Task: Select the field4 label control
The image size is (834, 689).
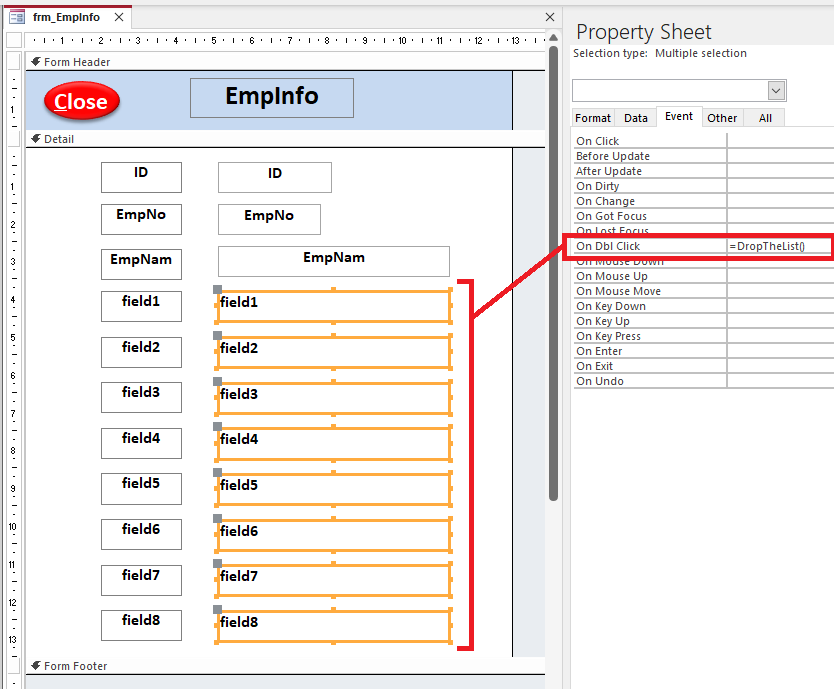Action: (x=141, y=443)
